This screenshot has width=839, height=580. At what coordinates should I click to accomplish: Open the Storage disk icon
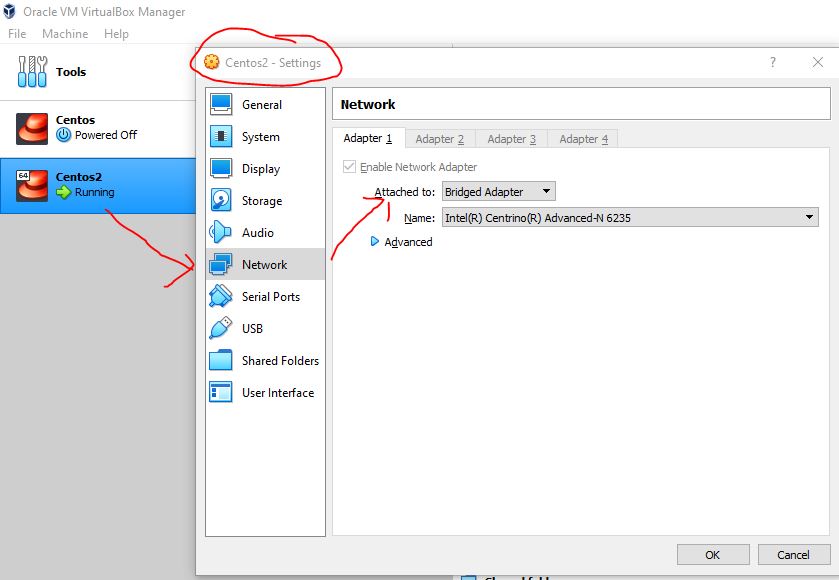click(x=221, y=201)
